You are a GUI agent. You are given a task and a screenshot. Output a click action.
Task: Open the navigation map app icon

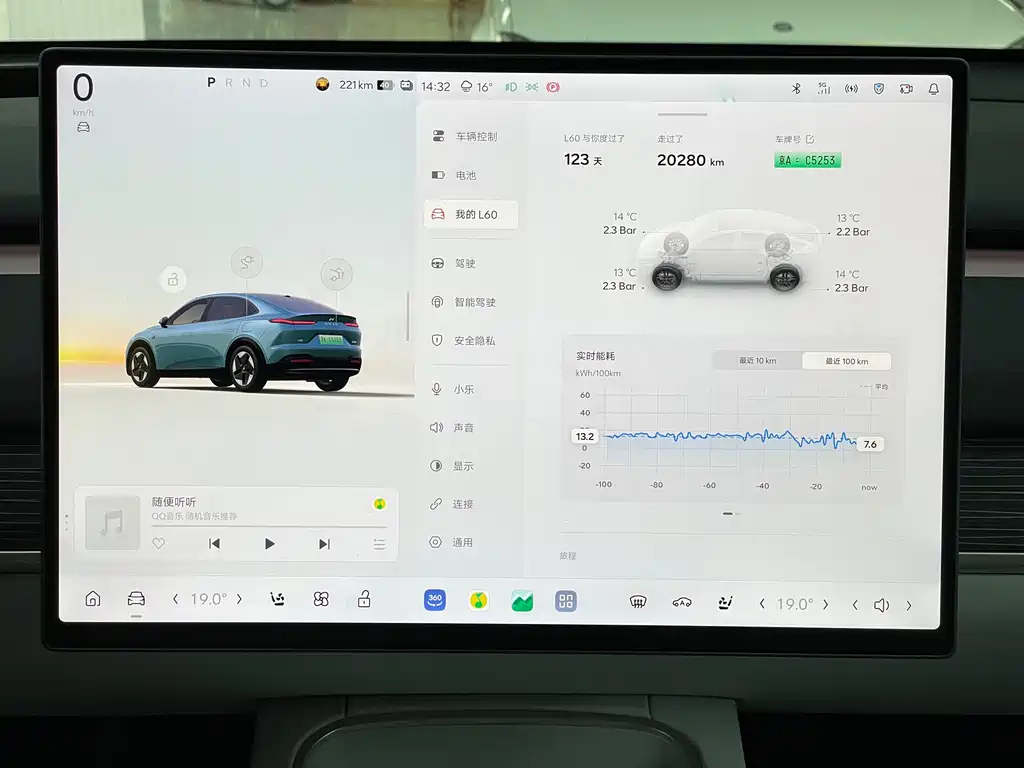(522, 601)
